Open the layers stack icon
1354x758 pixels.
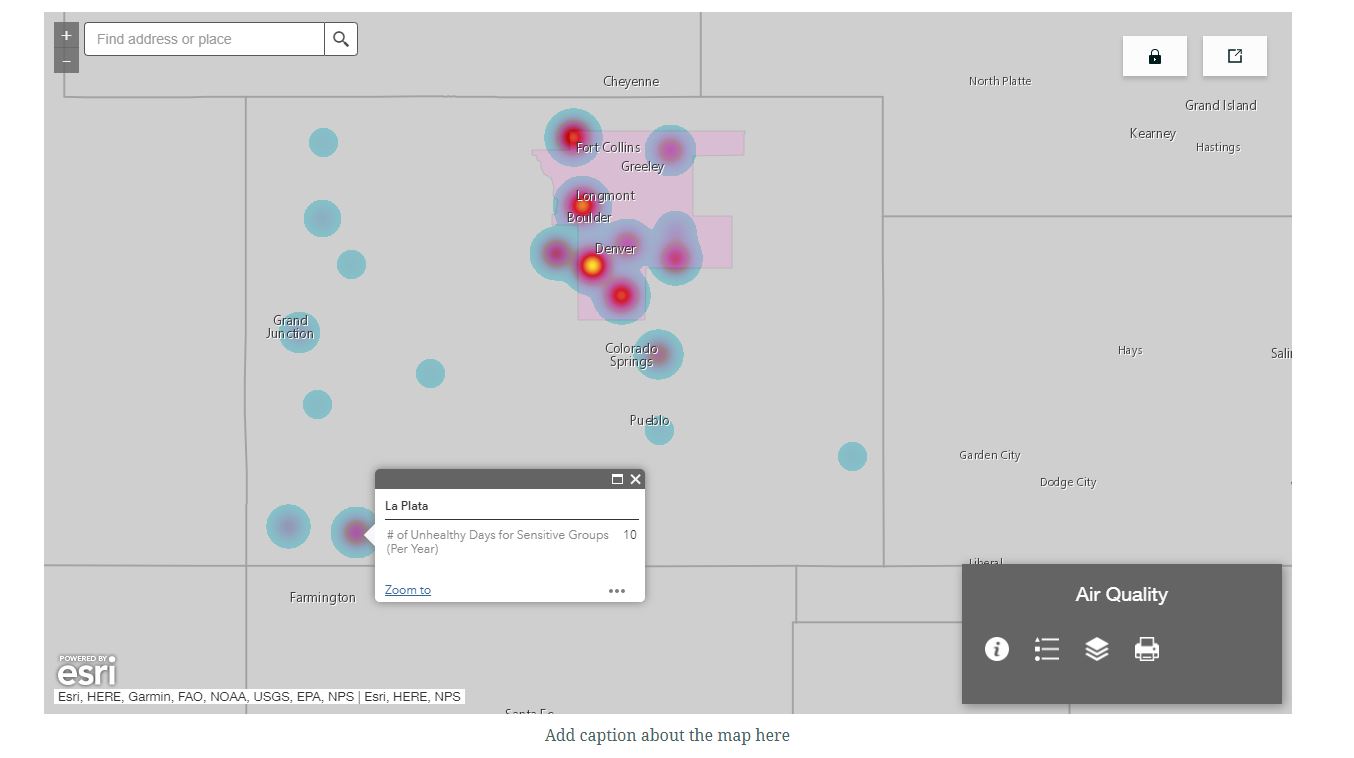1097,649
